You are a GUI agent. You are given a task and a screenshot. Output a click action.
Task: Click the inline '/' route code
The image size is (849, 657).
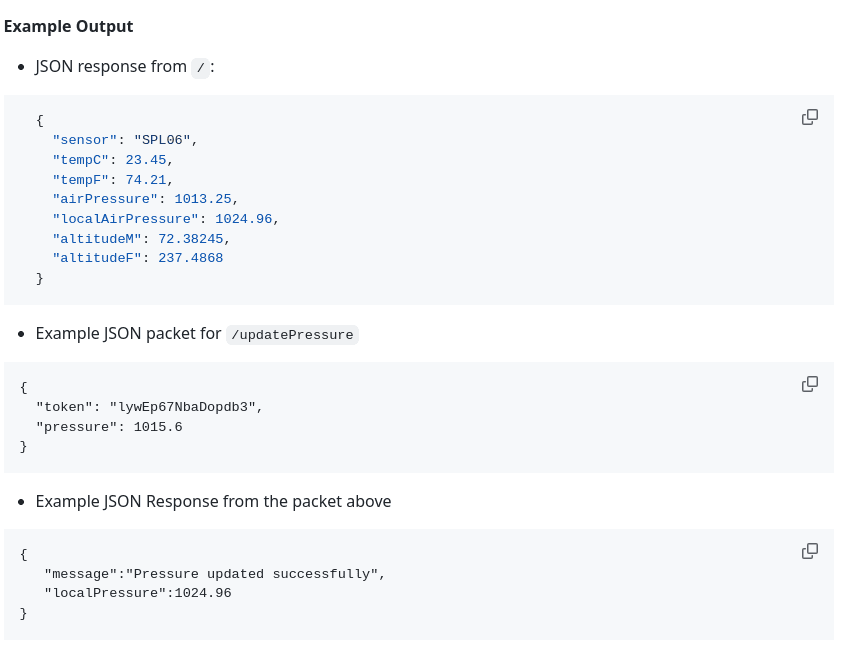[200, 67]
